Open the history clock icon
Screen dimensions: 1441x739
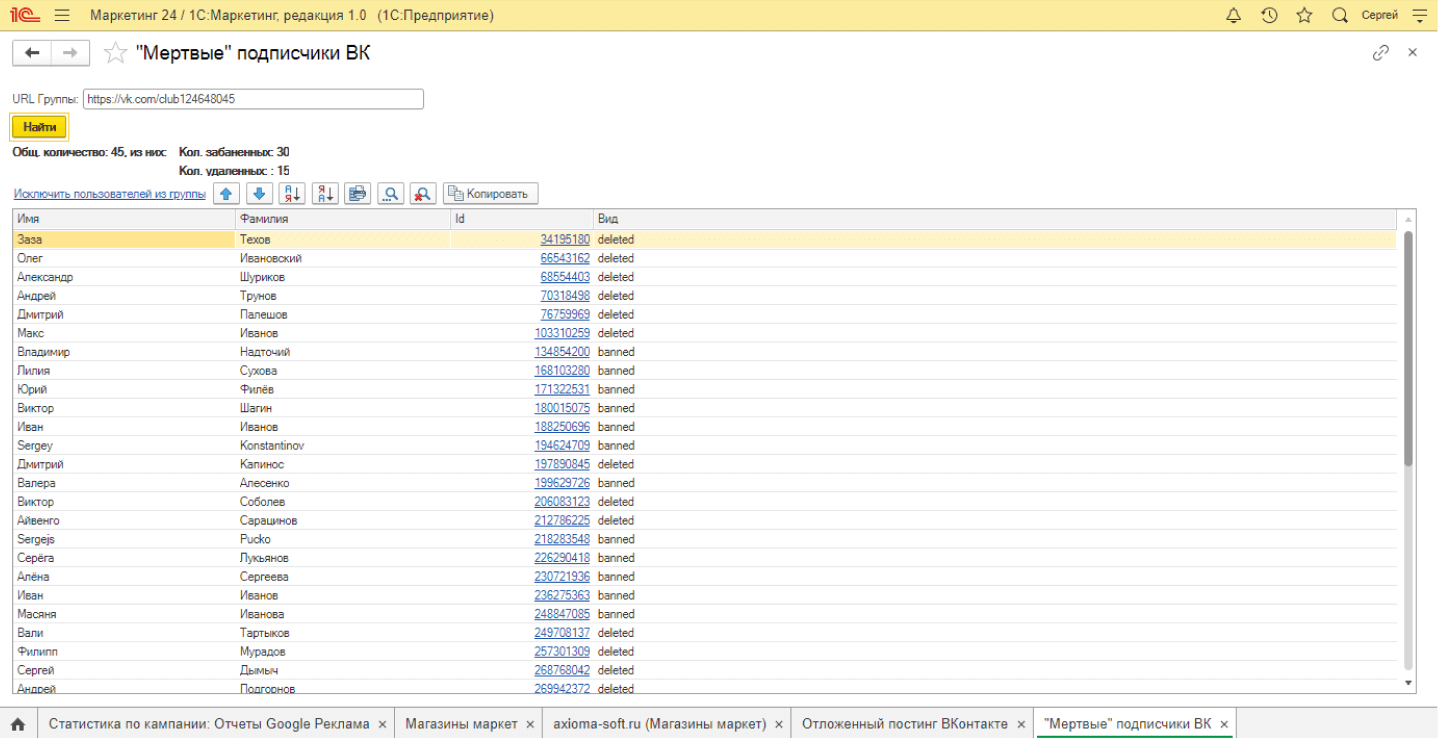(1269, 15)
